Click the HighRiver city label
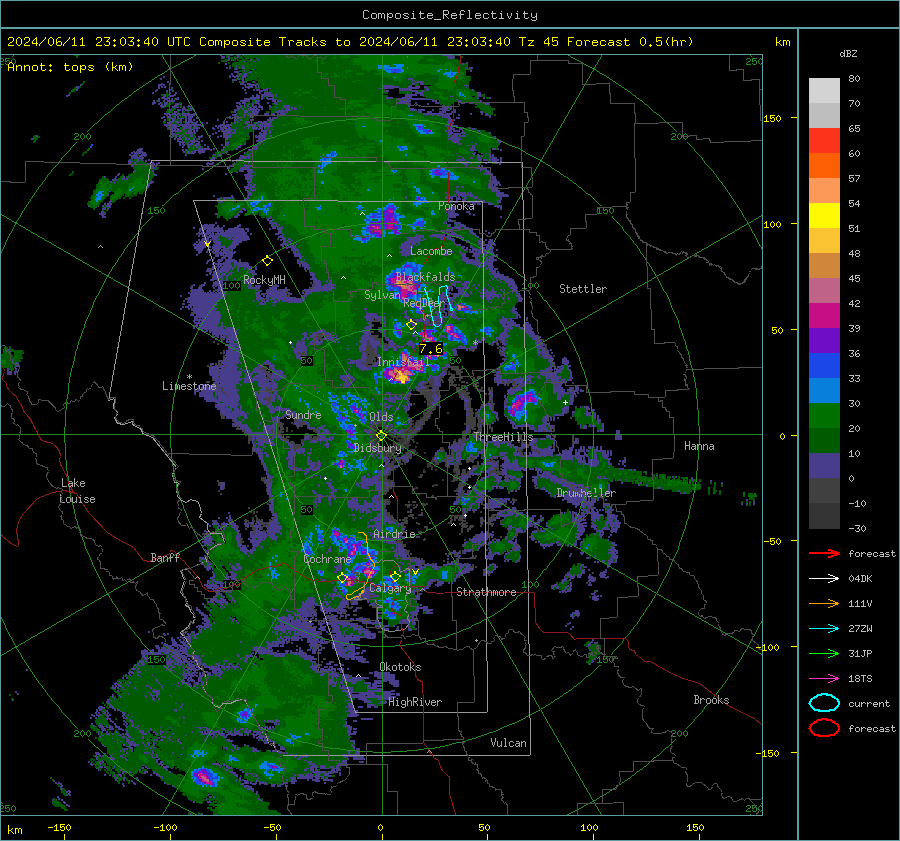The image size is (900, 841). [415, 702]
